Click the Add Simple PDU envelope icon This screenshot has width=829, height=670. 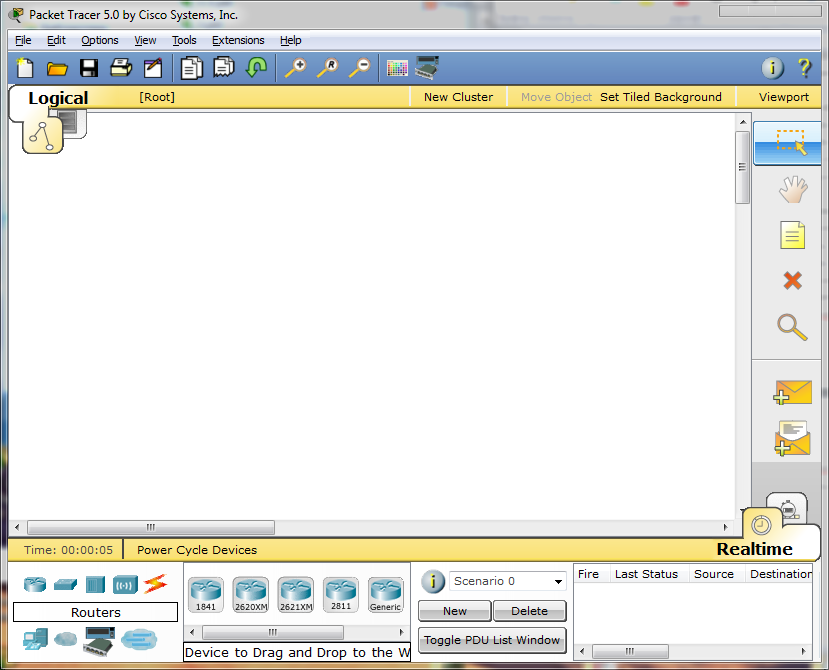click(x=792, y=392)
